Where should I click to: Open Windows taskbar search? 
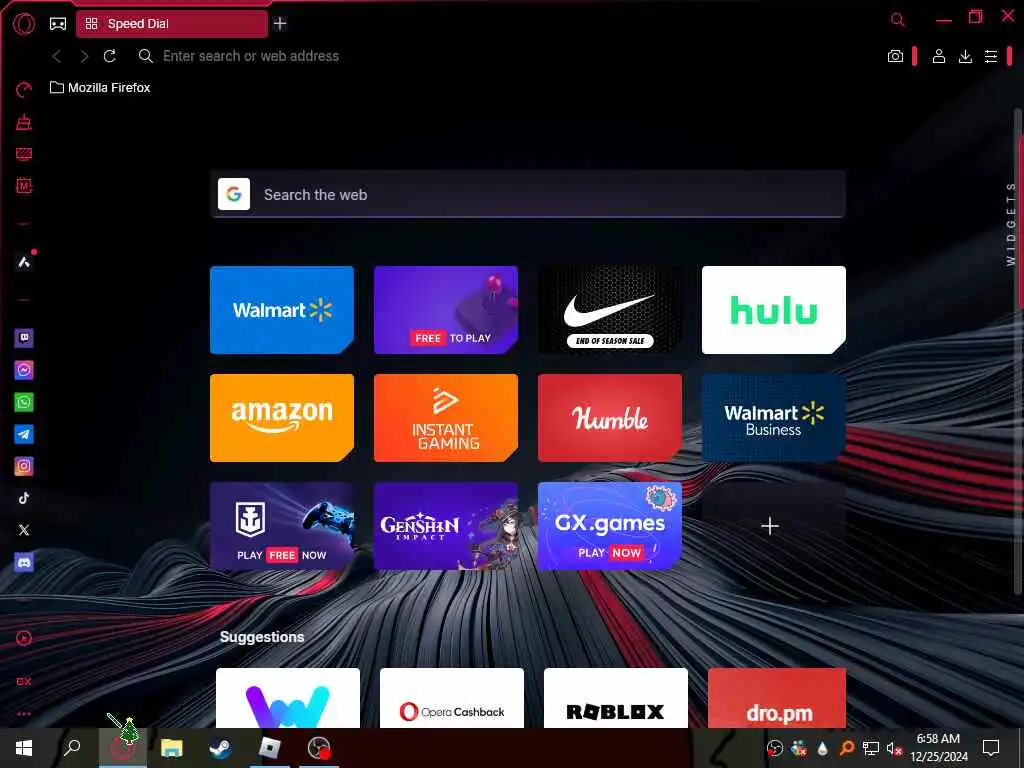pyautogui.click(x=72, y=748)
